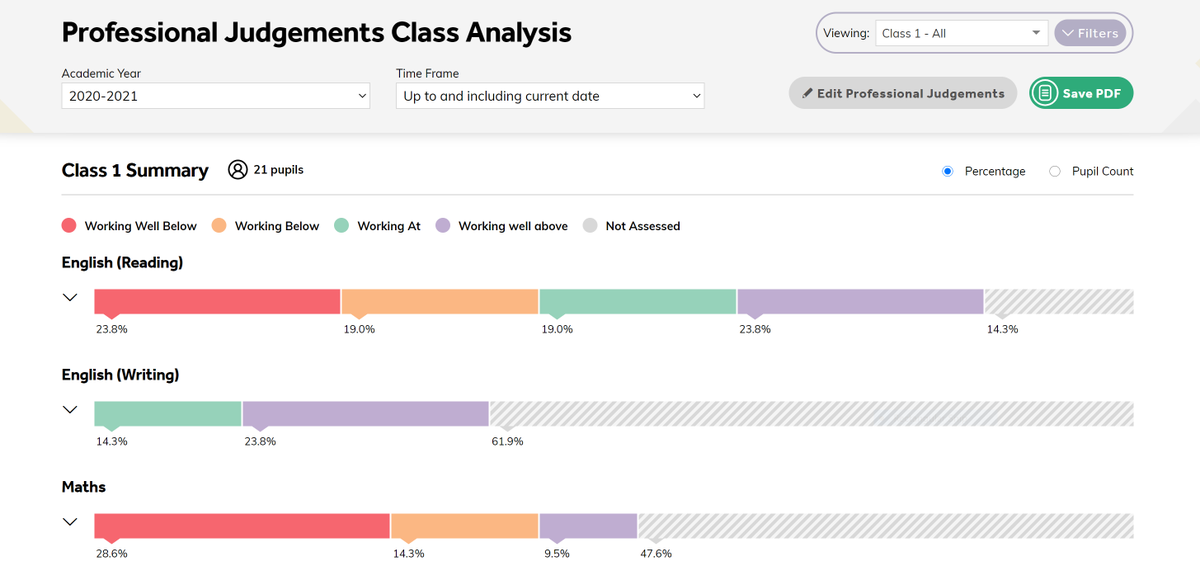Click the pencil icon on Edit Professional Judgements
This screenshot has height=585, width=1200.
coord(808,93)
